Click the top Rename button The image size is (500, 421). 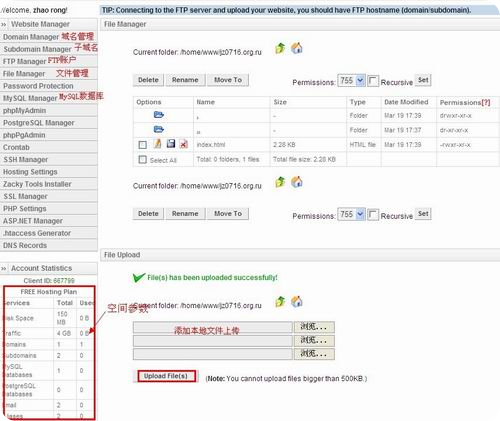185,80
